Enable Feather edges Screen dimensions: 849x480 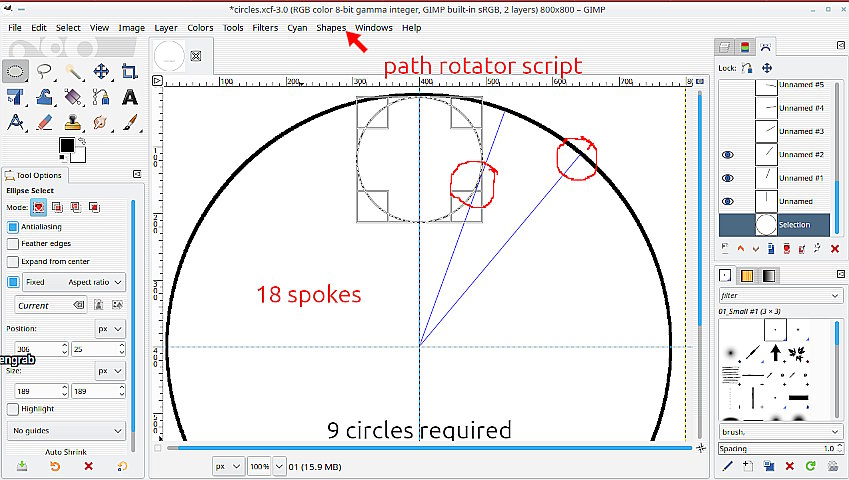coord(13,244)
